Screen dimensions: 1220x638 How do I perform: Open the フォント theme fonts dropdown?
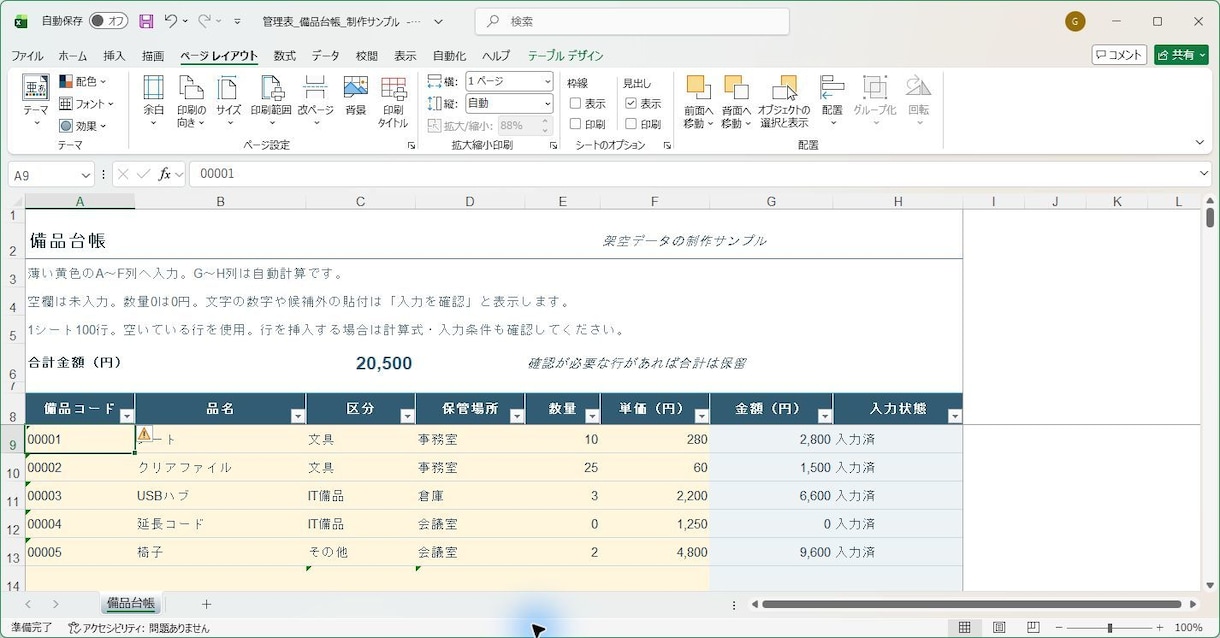[x=86, y=103]
